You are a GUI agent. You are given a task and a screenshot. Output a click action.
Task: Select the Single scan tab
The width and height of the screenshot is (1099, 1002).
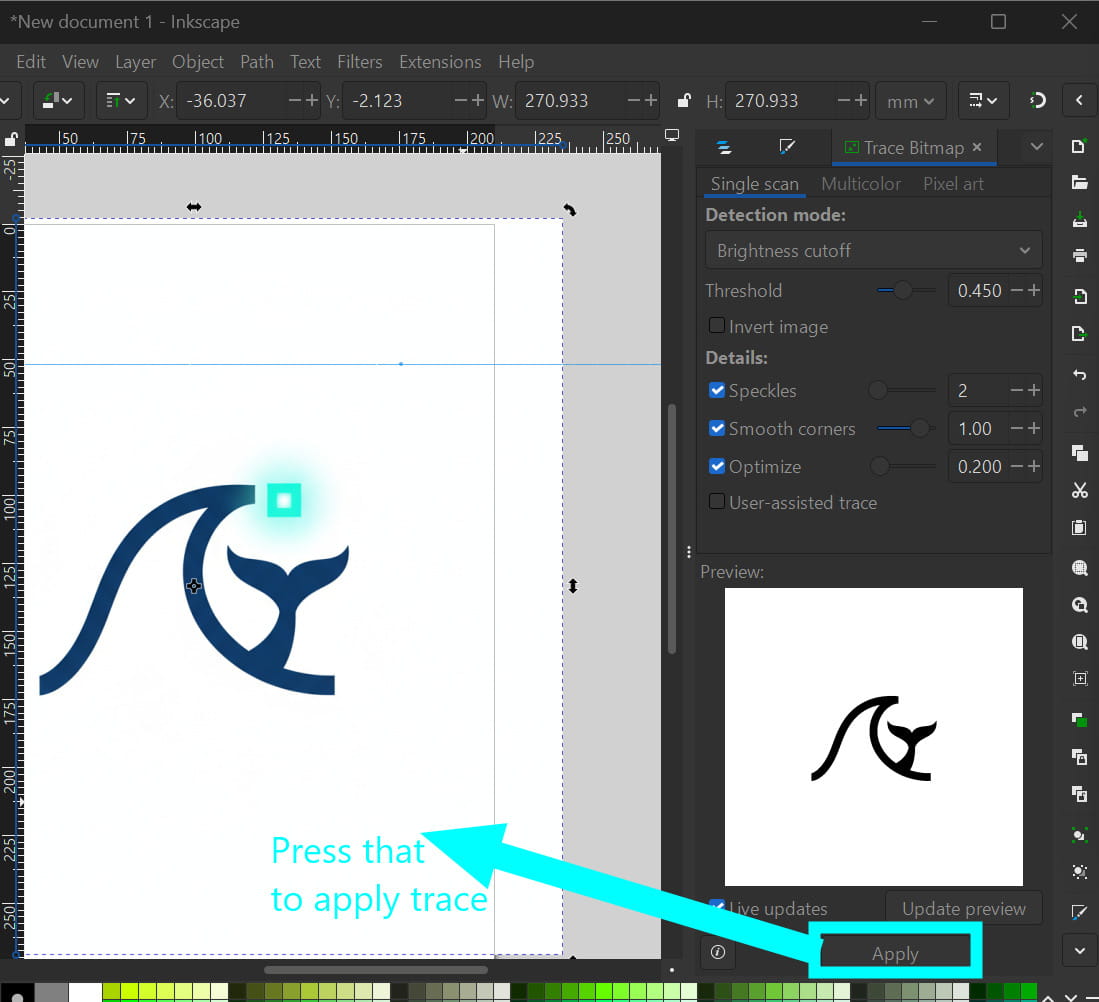754,184
